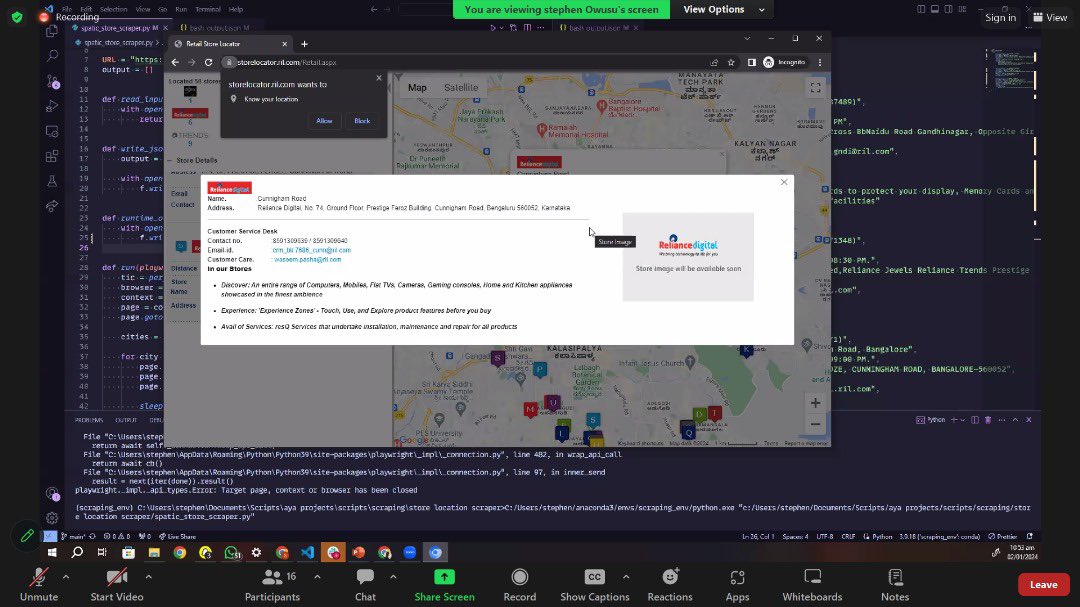Image resolution: width=1080 pixels, height=607 pixels.
Task: Click the green Share Screen button
Action: [444, 585]
